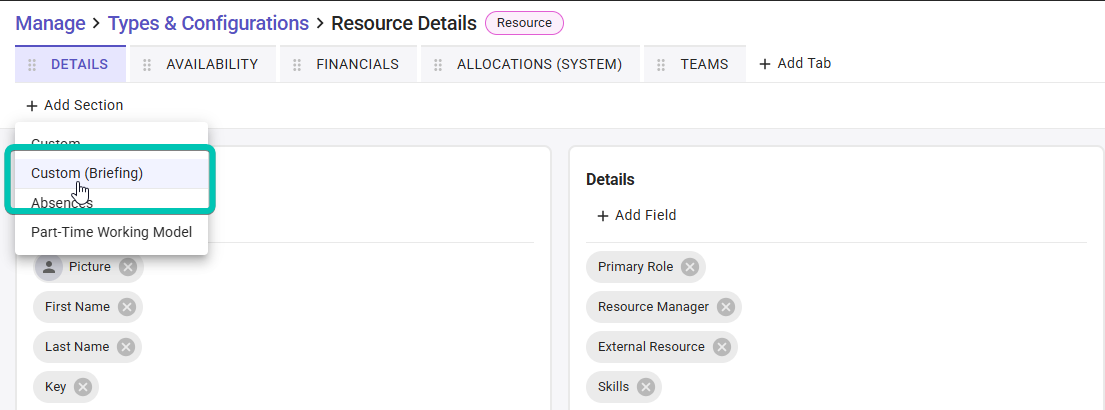This screenshot has width=1105, height=410.
Task: Click Add Tab button
Action: point(795,63)
